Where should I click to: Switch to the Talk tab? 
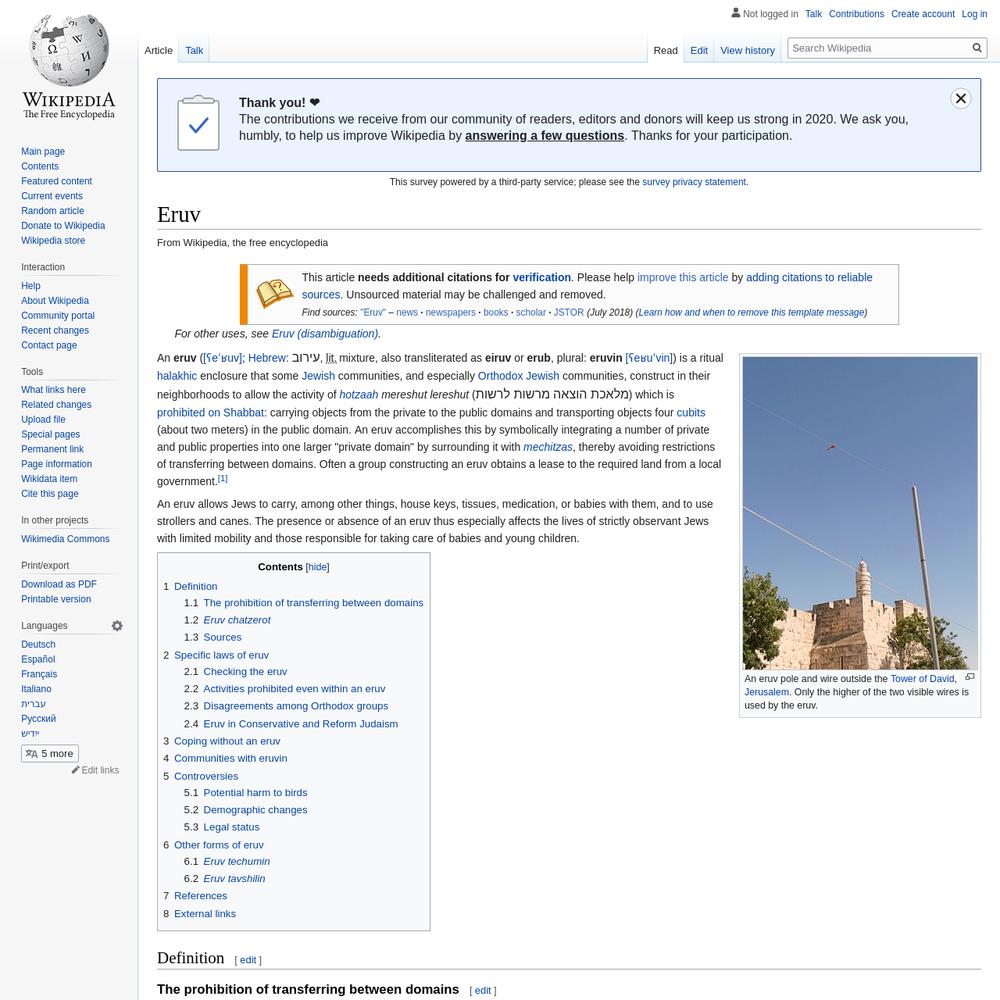click(194, 50)
